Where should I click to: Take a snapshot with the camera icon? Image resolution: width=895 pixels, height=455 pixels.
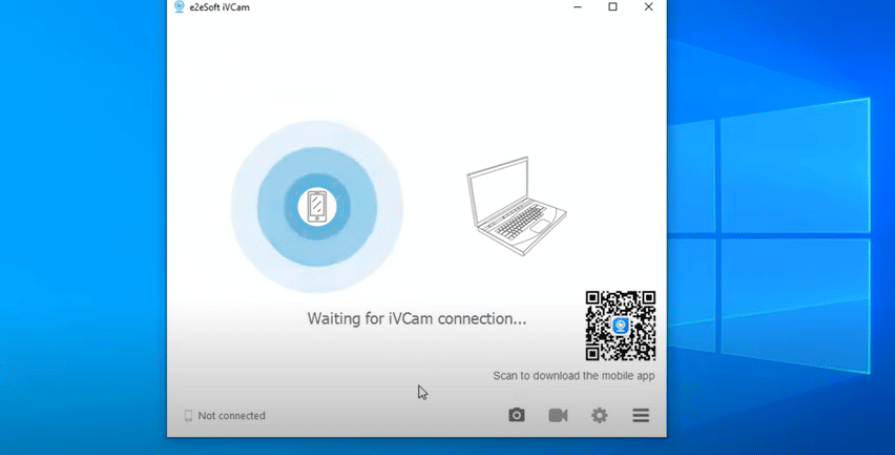[517, 415]
